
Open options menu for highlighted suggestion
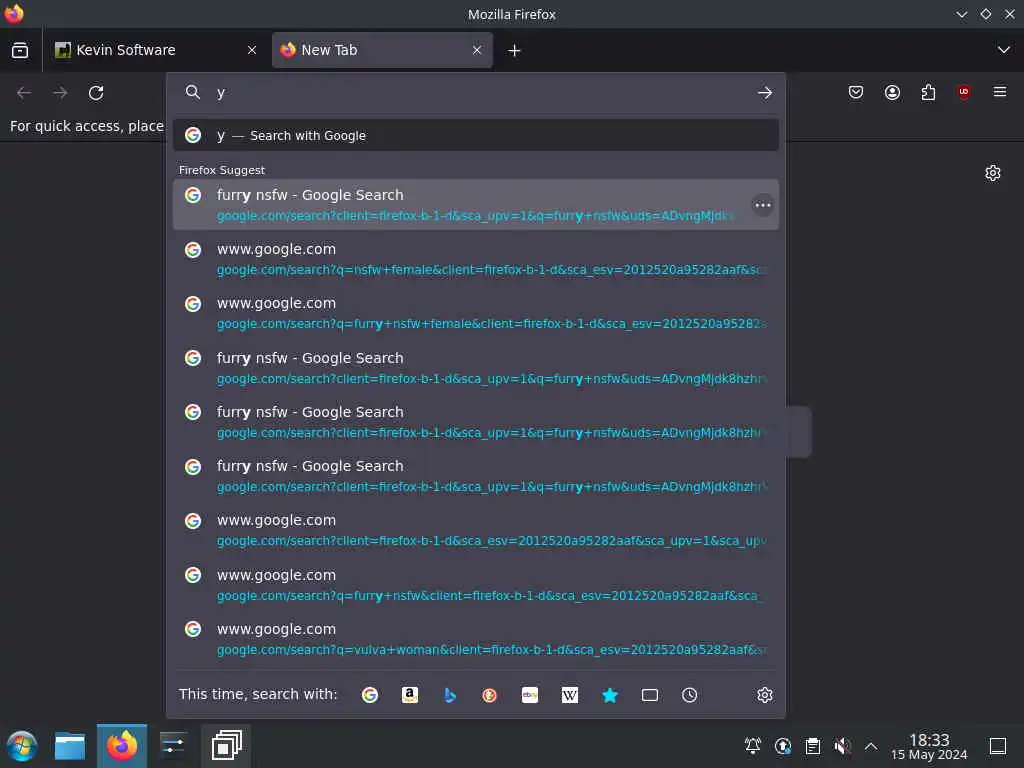pyautogui.click(x=763, y=205)
